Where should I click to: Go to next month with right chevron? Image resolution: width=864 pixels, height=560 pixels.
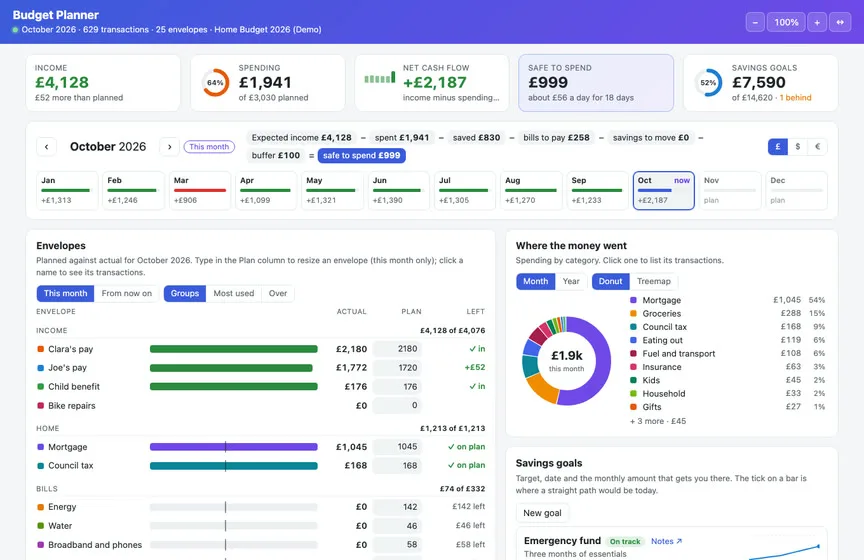pos(169,147)
